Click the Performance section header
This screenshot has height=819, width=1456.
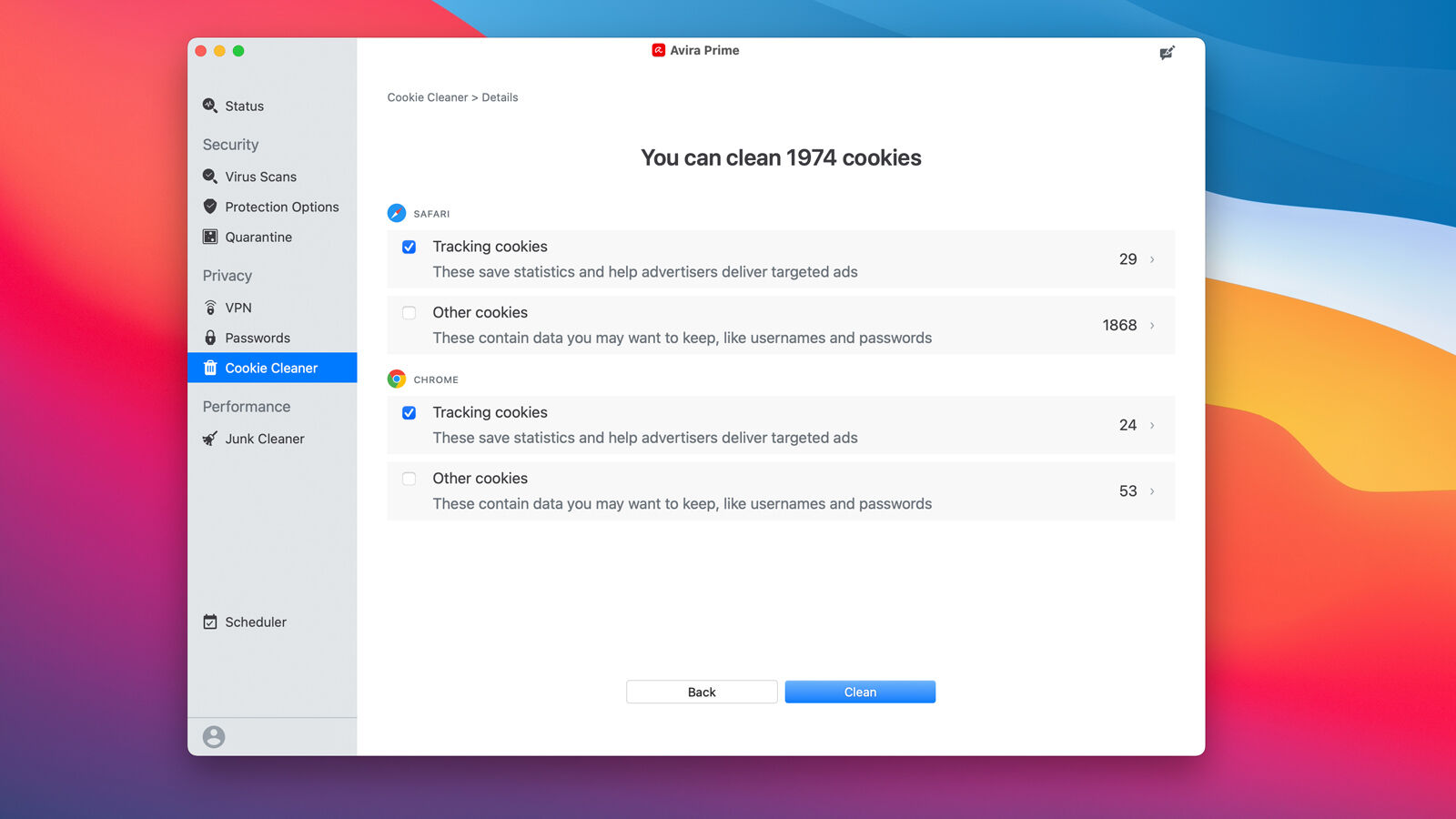[x=247, y=407]
